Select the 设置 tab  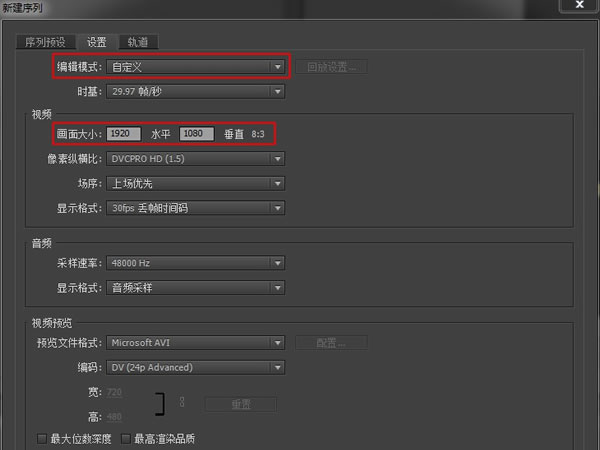click(96, 42)
